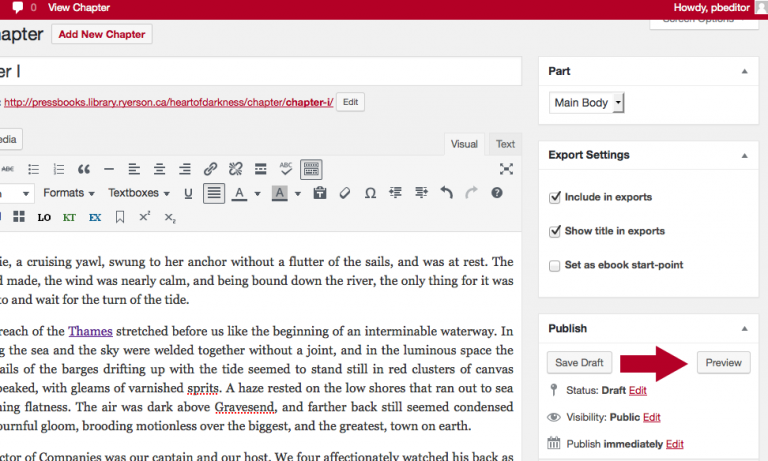Uncheck Include in exports
The width and height of the screenshot is (768, 461).
555,198
